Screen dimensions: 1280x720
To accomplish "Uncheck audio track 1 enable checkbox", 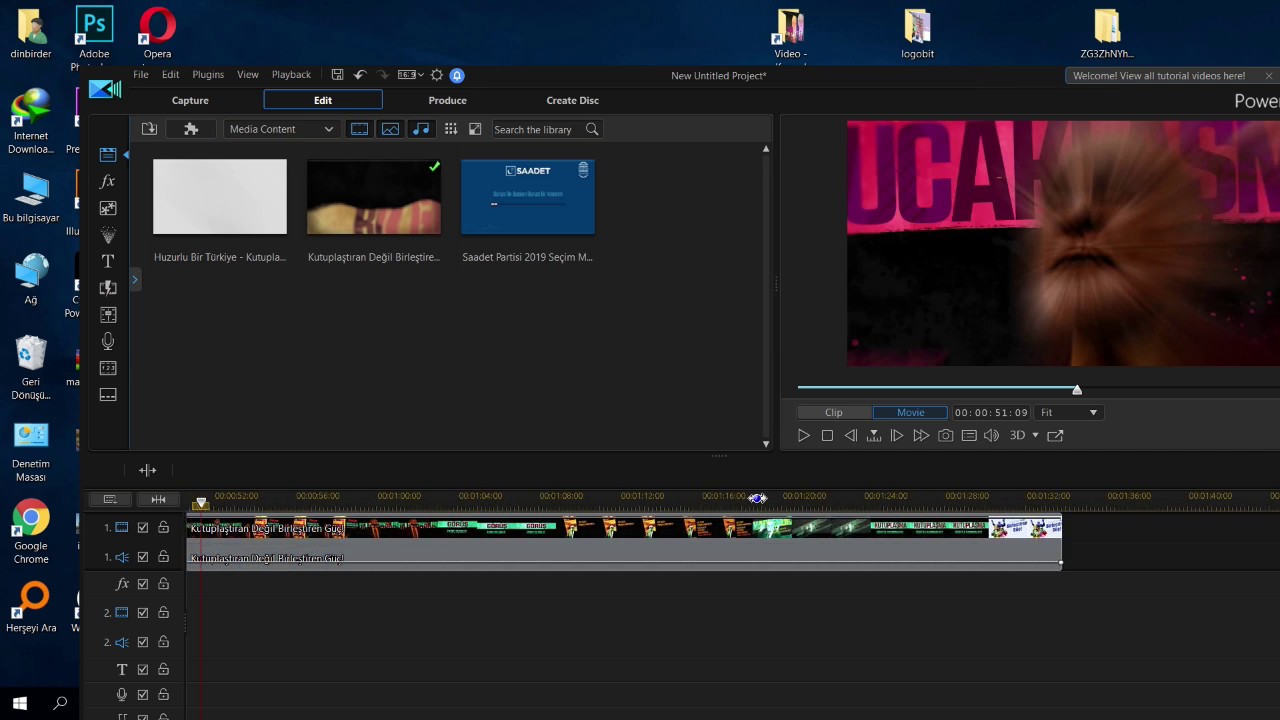I will 143,557.
